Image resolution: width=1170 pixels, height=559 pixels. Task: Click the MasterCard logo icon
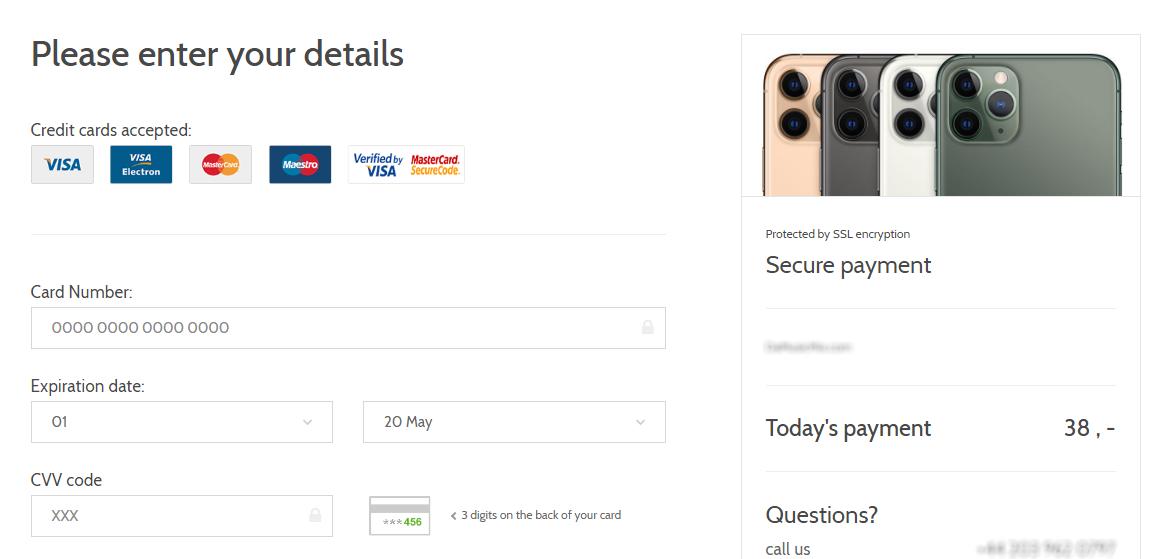click(x=220, y=165)
